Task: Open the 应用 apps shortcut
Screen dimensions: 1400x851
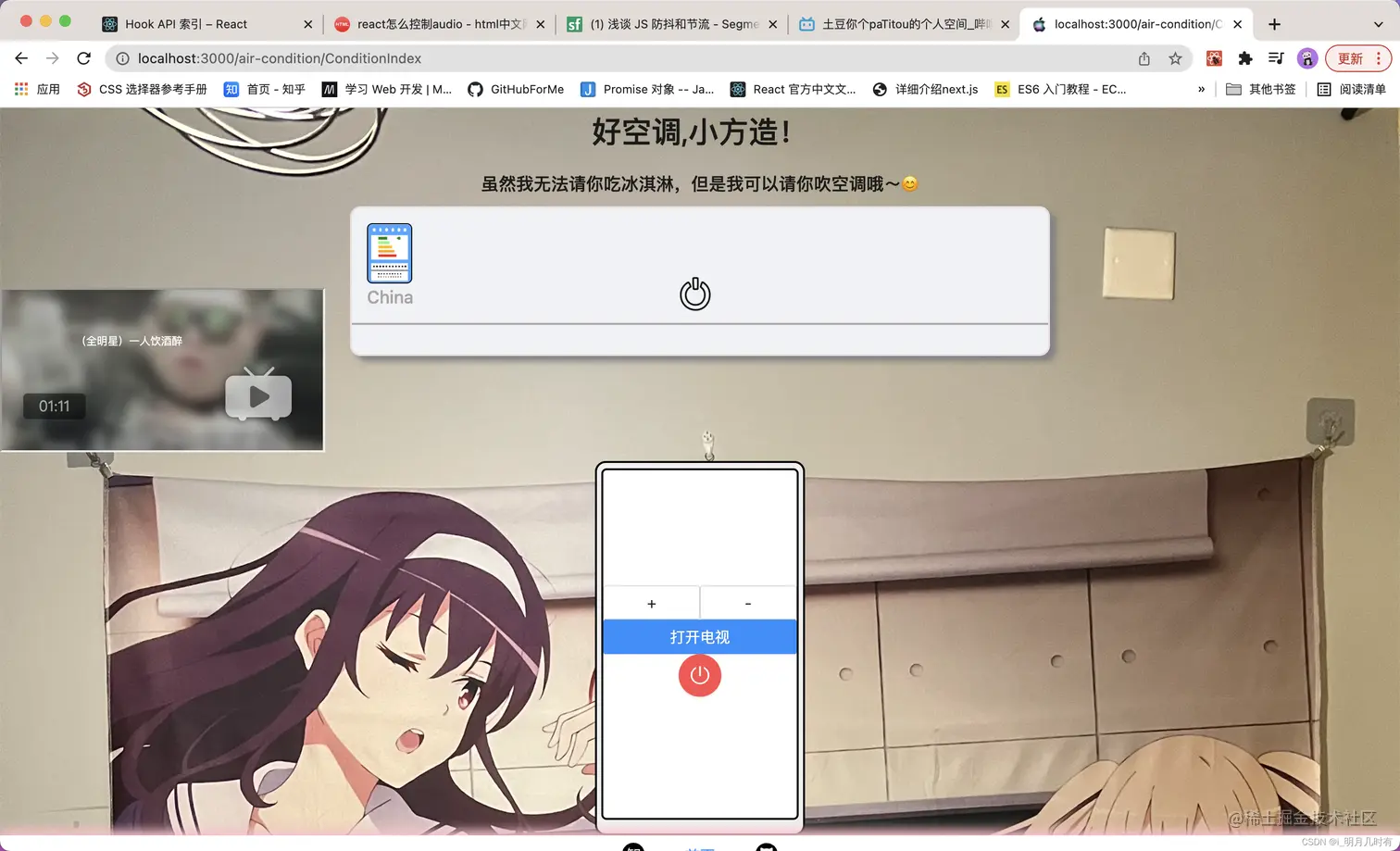Action: (x=37, y=89)
